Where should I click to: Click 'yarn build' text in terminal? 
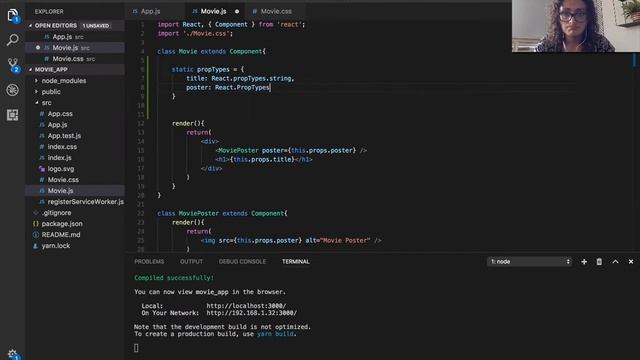[x=275, y=334]
